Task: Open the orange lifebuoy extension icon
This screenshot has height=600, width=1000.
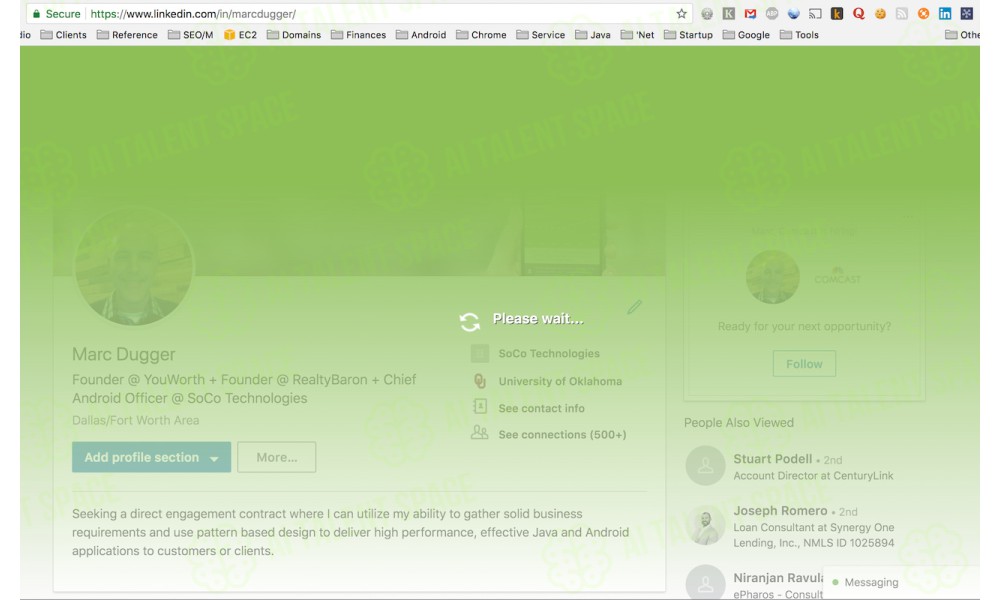Action: [x=923, y=13]
